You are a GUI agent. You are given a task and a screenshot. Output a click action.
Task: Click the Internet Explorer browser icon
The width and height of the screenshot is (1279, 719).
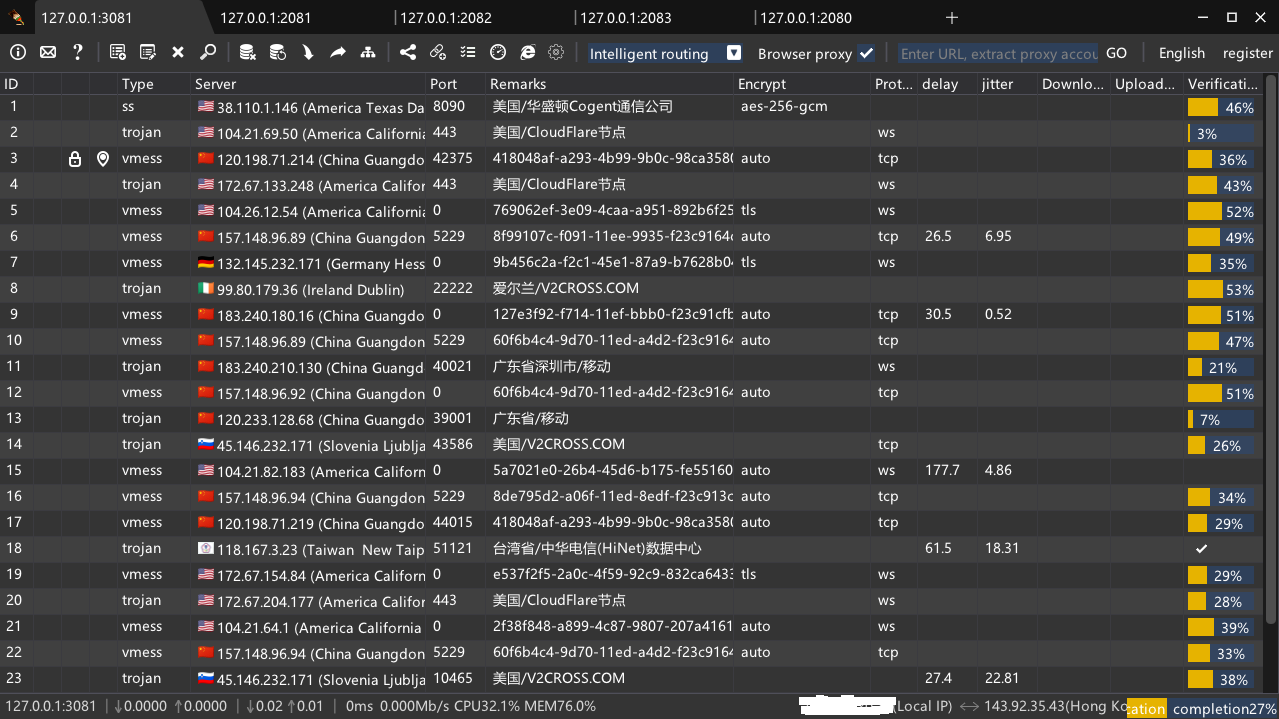[528, 53]
